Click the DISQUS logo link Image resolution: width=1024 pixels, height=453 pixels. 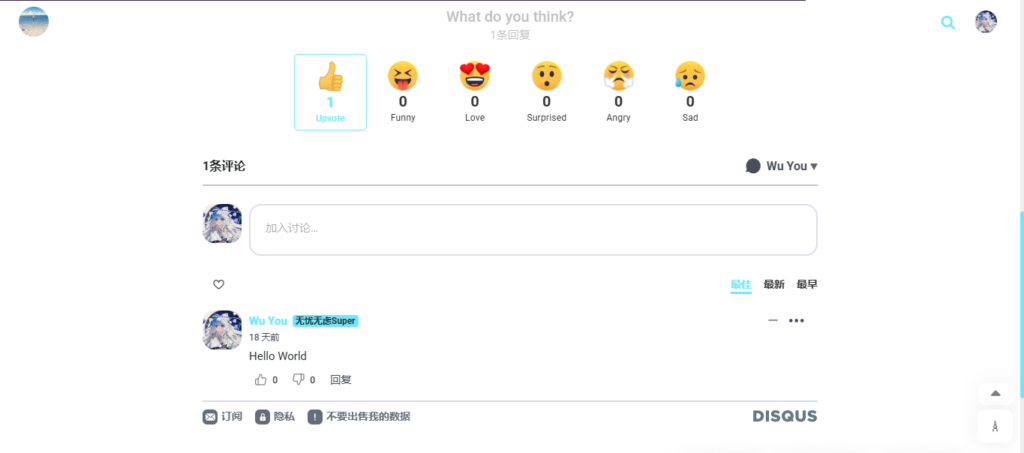pos(784,416)
